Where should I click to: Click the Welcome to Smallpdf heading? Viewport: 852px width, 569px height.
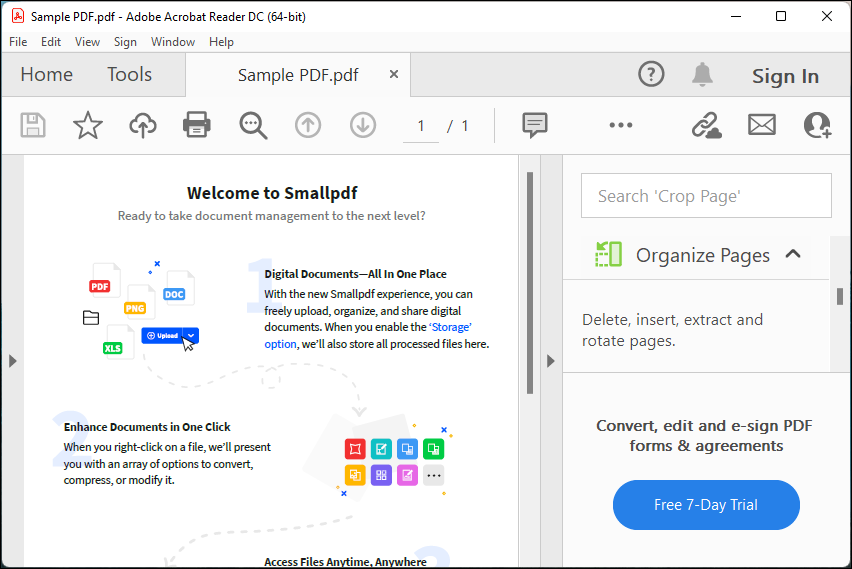(x=272, y=193)
